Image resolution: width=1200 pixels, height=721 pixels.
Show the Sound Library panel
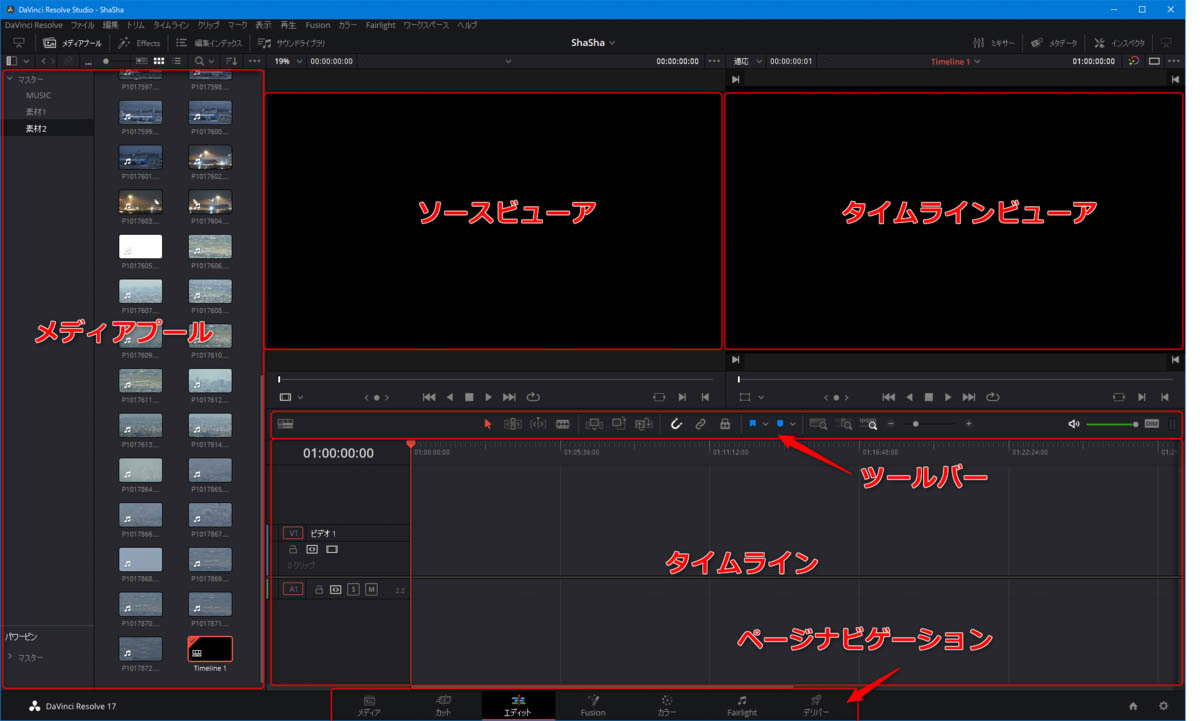click(x=292, y=43)
